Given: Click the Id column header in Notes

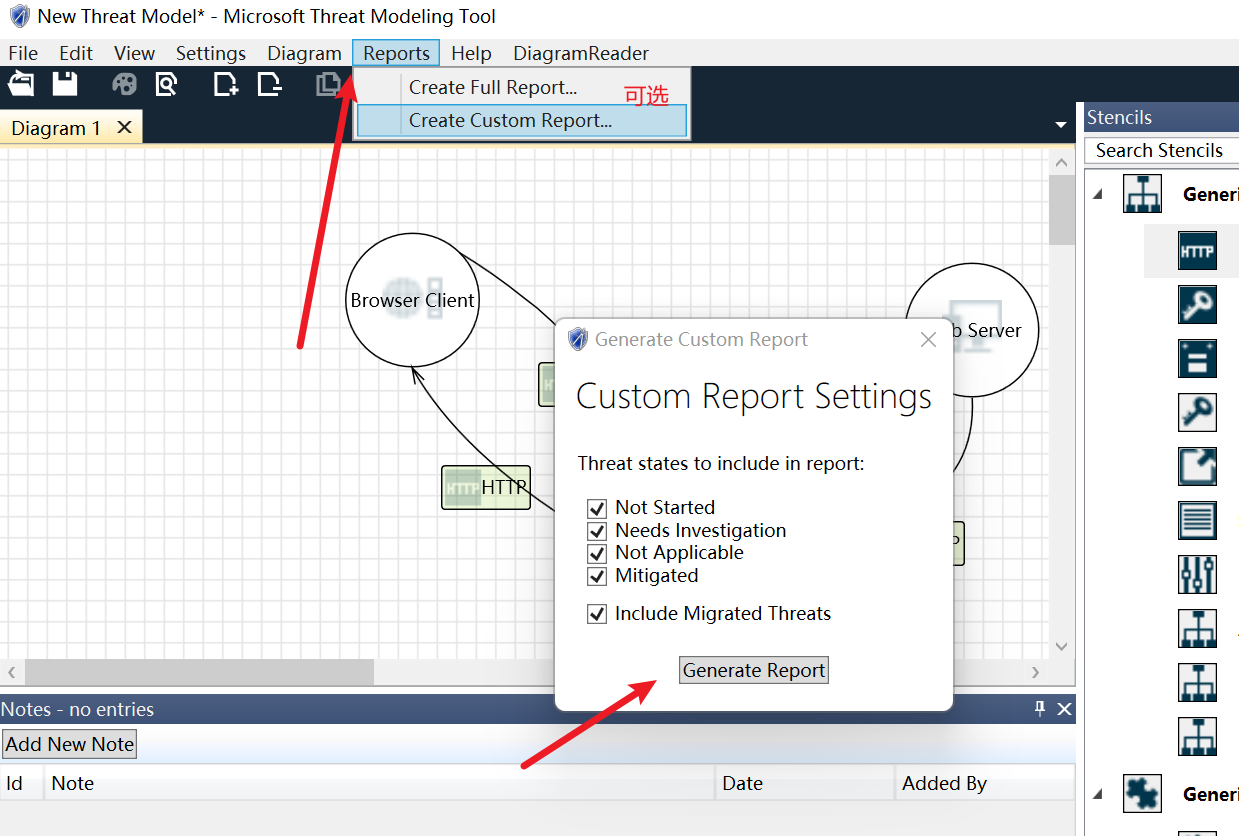Looking at the screenshot, I should pos(22,783).
